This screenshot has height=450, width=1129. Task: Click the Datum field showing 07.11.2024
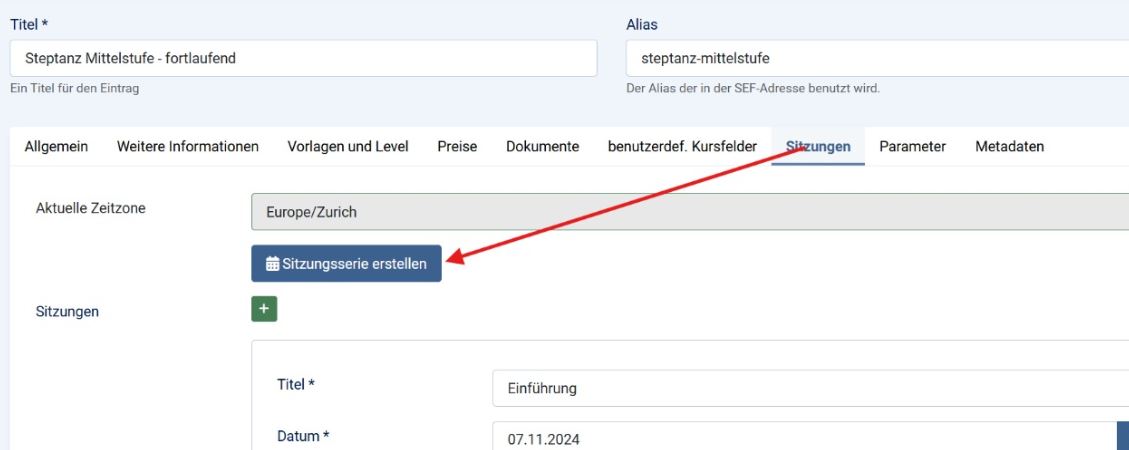pyautogui.click(x=805, y=438)
